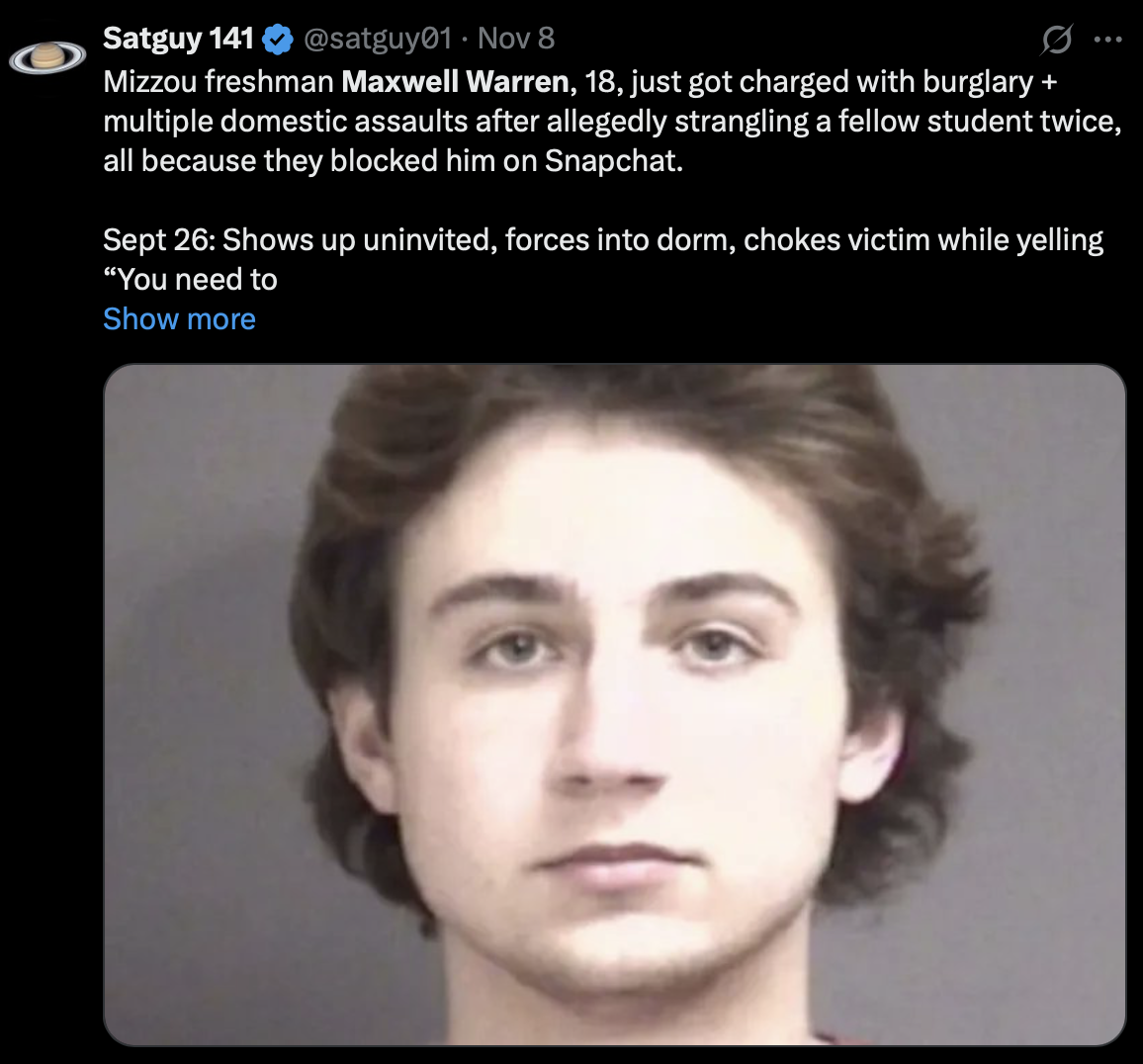This screenshot has height=1064, width=1143.
Task: Open the Satguy 141 display name profile
Action: [x=178, y=38]
